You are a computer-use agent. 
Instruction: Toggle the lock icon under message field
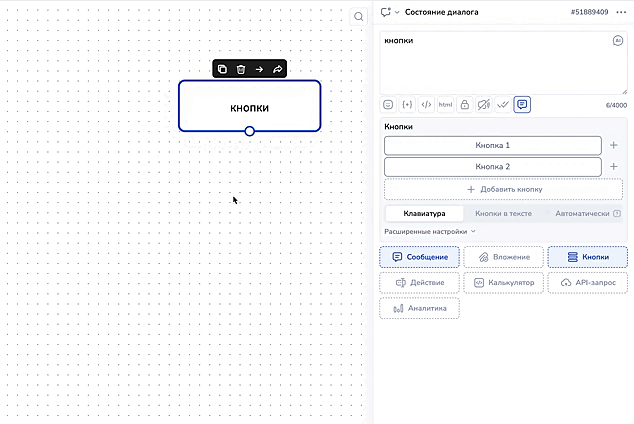point(465,104)
